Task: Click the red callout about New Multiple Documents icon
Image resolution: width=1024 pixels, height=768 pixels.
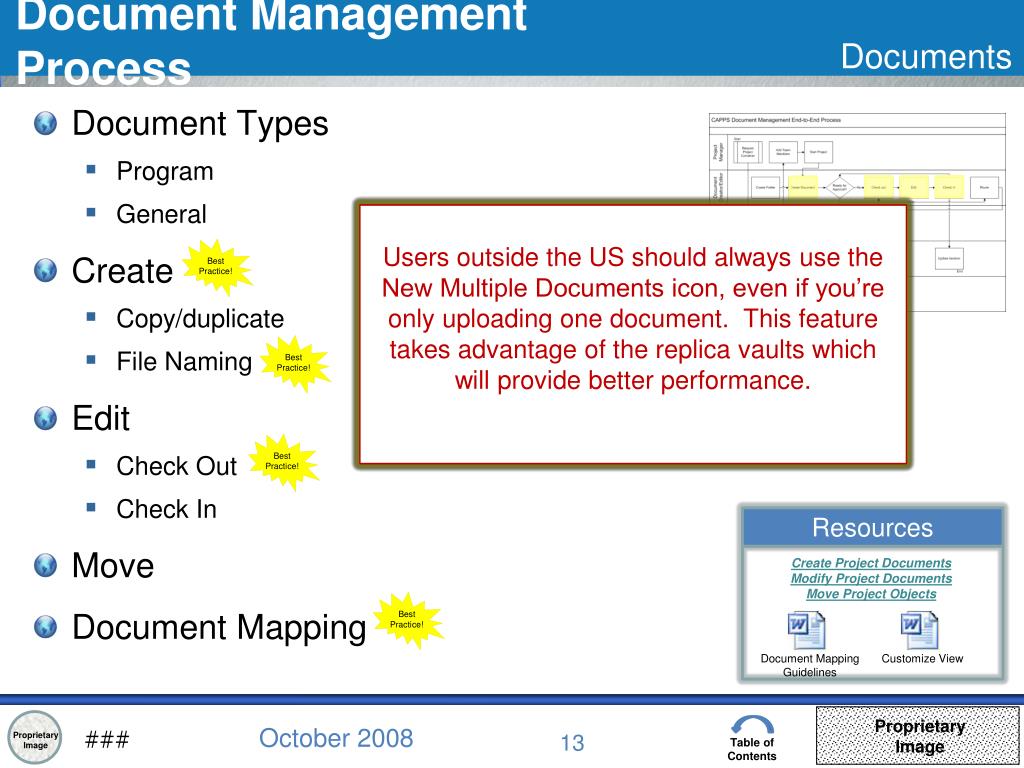Action: (x=632, y=334)
